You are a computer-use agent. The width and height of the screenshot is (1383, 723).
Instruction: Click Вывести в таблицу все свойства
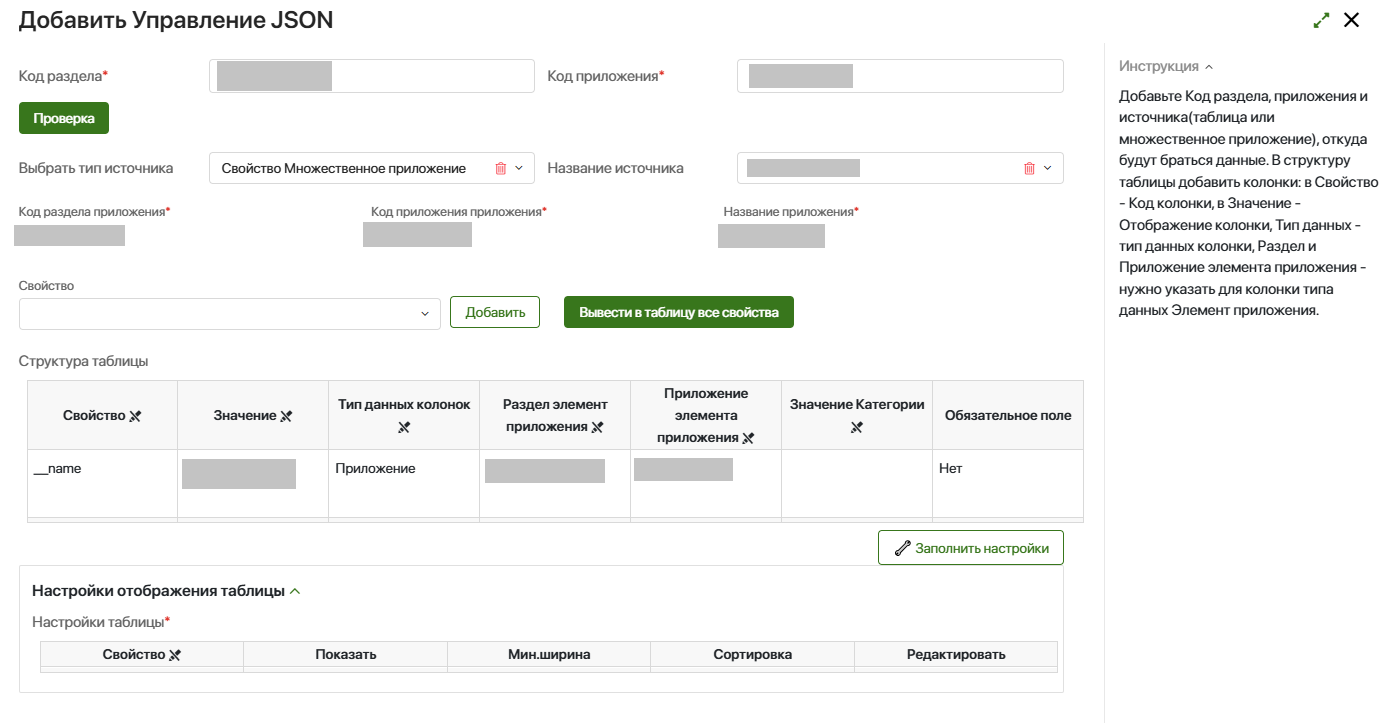tap(679, 312)
